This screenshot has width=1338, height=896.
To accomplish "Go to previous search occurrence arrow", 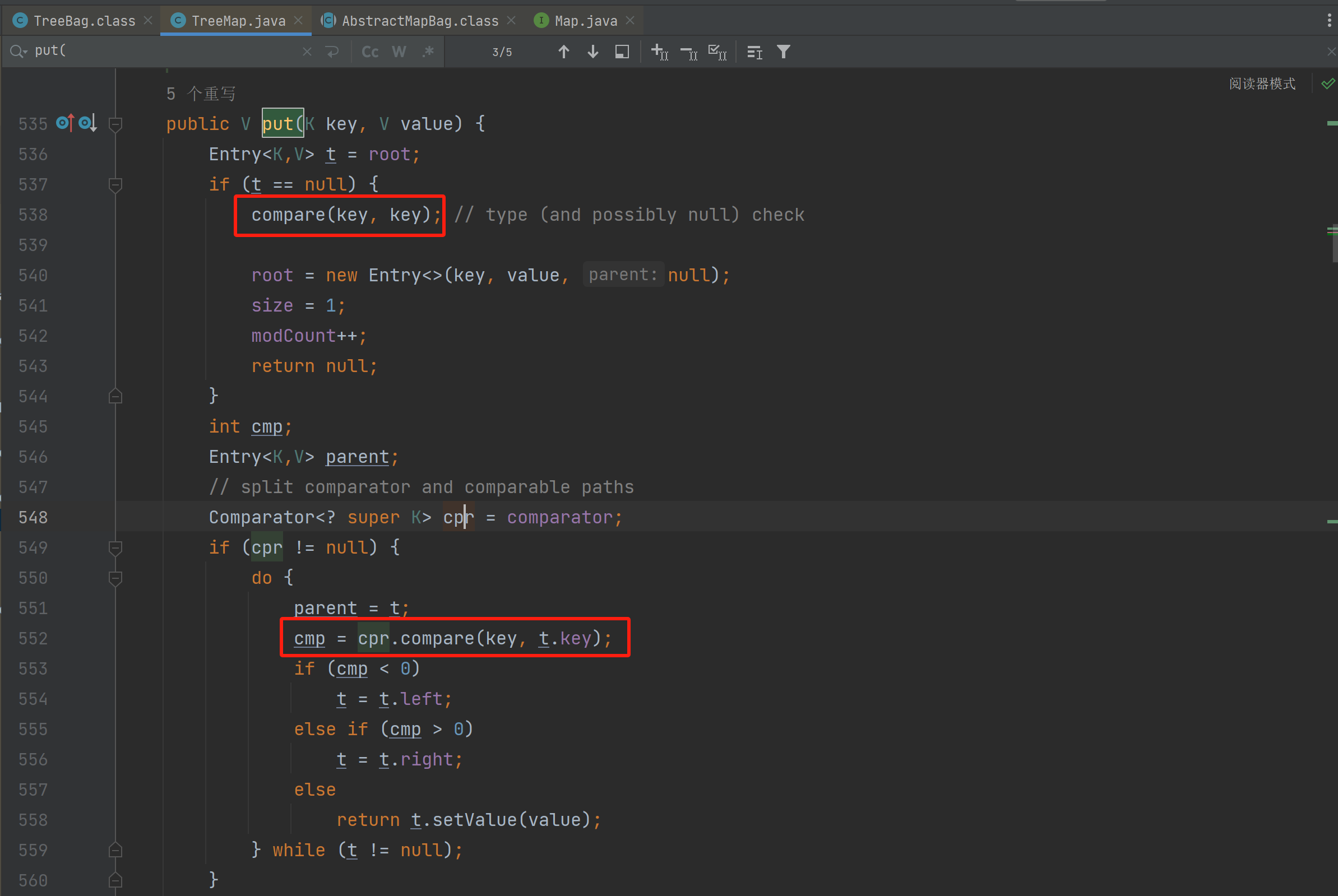I will point(563,52).
